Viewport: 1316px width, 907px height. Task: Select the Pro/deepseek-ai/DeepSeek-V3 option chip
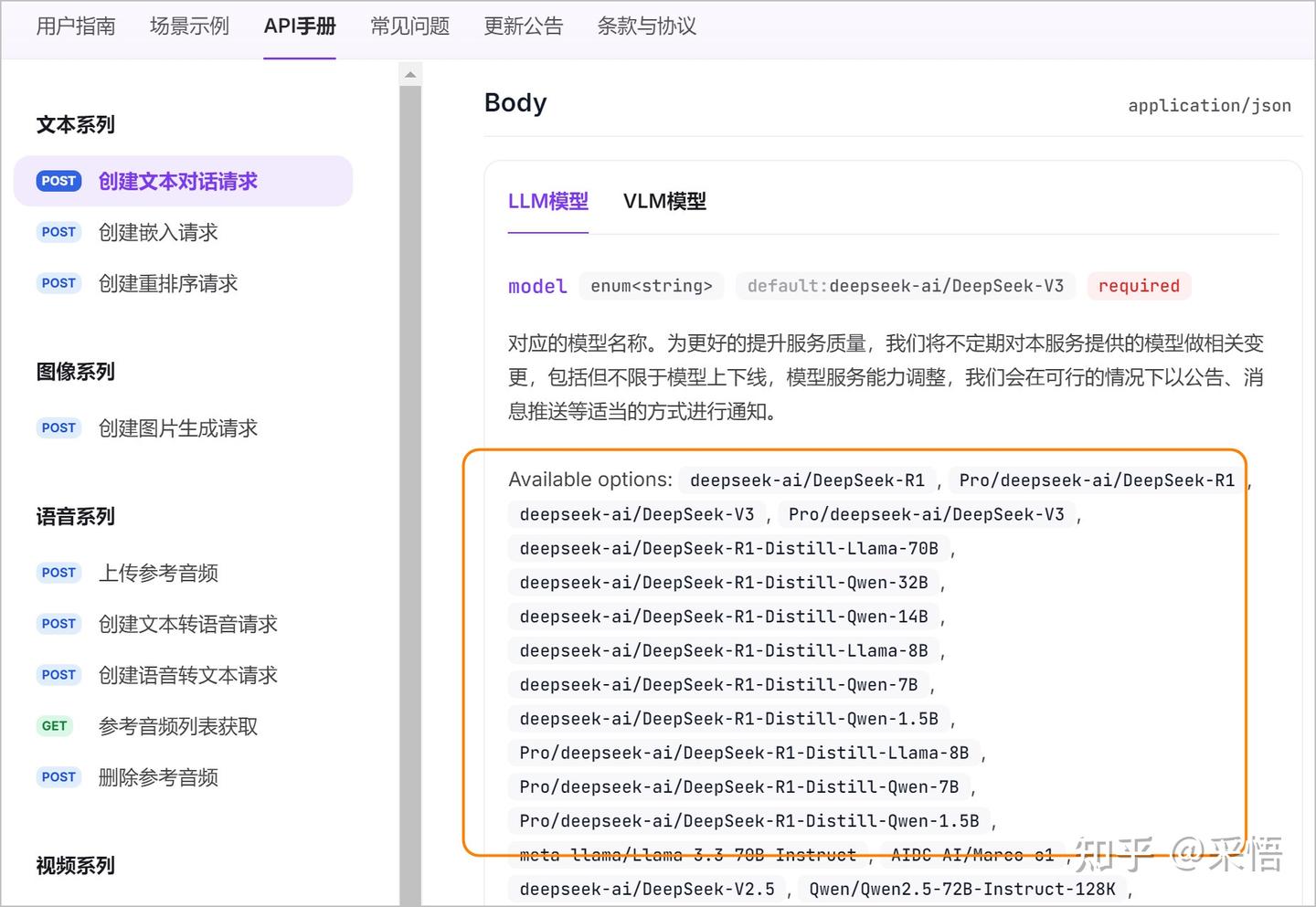pos(929,513)
